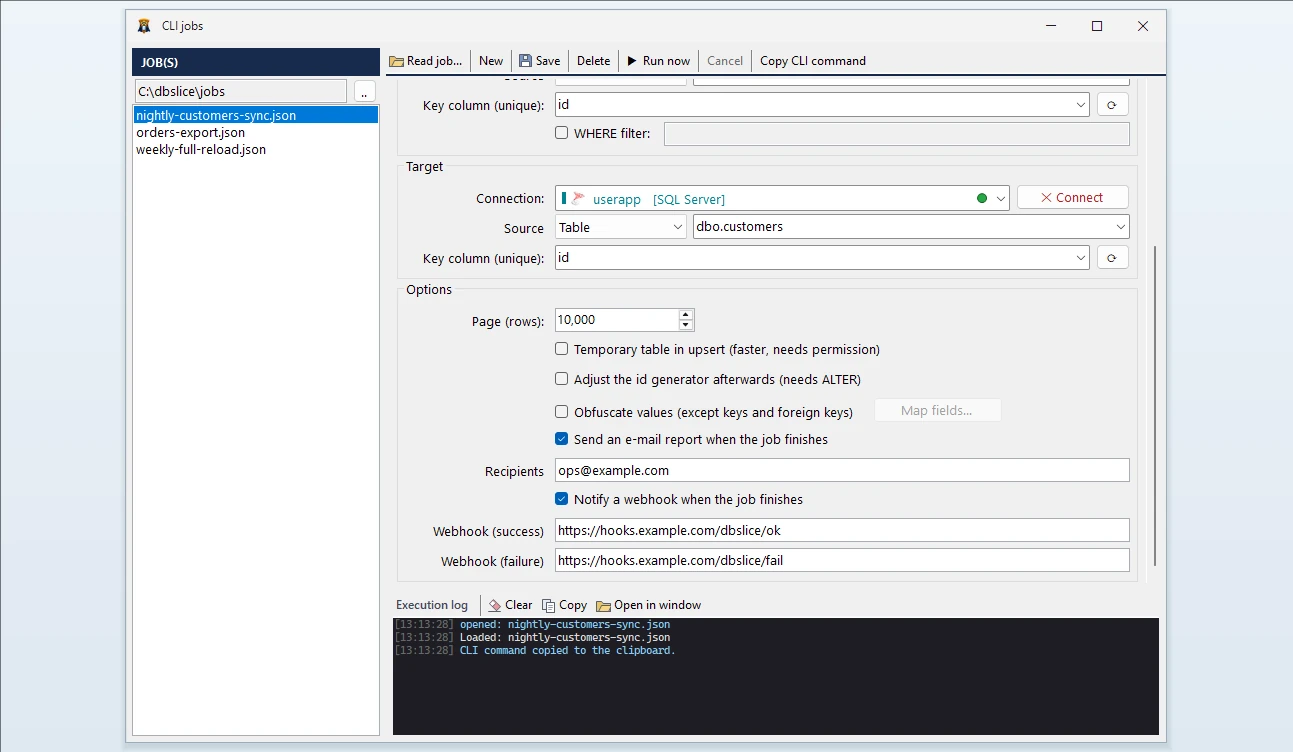This screenshot has width=1293, height=752.
Task: Enable temporary table in upsert option
Action: point(562,350)
